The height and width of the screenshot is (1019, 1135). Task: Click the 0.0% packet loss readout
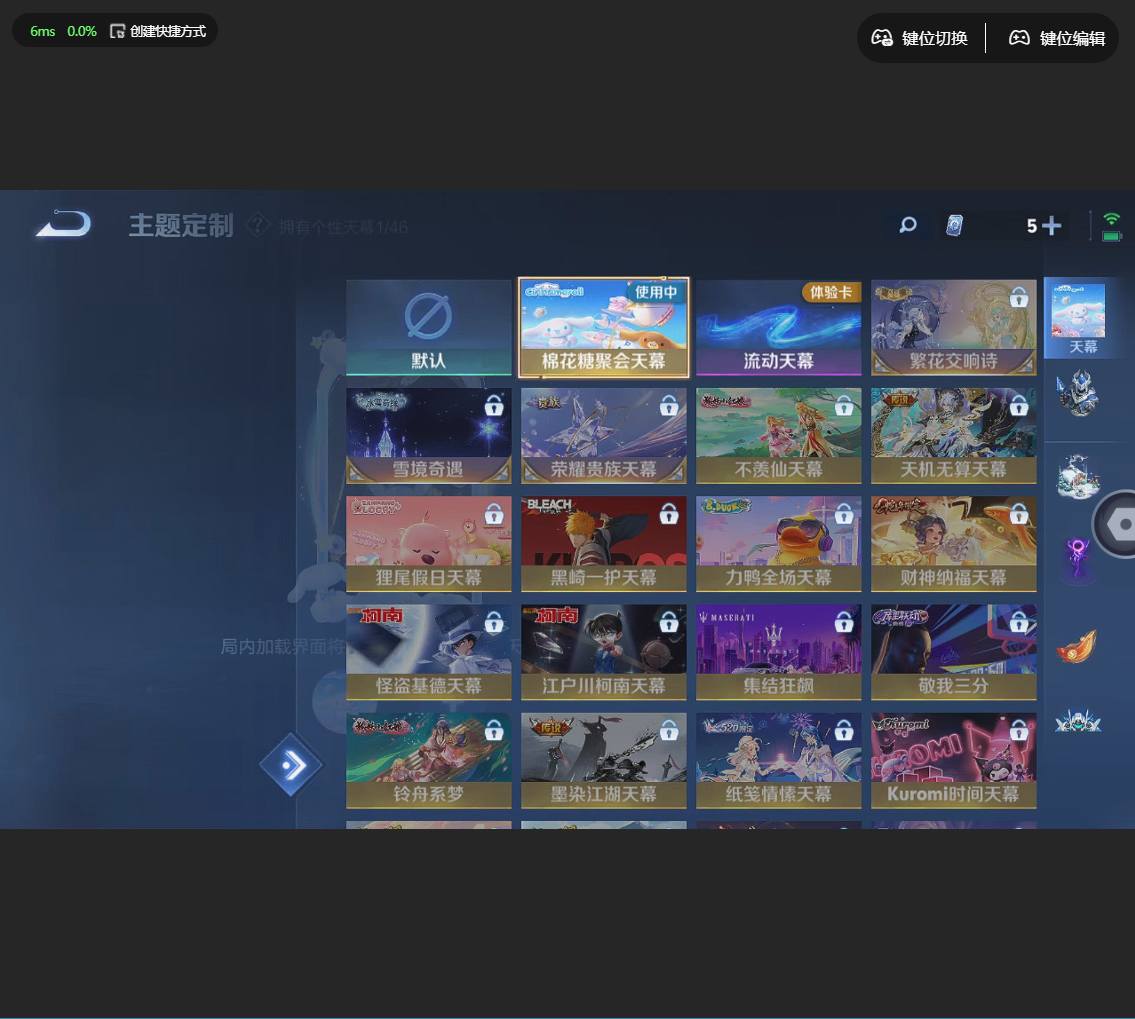point(82,31)
